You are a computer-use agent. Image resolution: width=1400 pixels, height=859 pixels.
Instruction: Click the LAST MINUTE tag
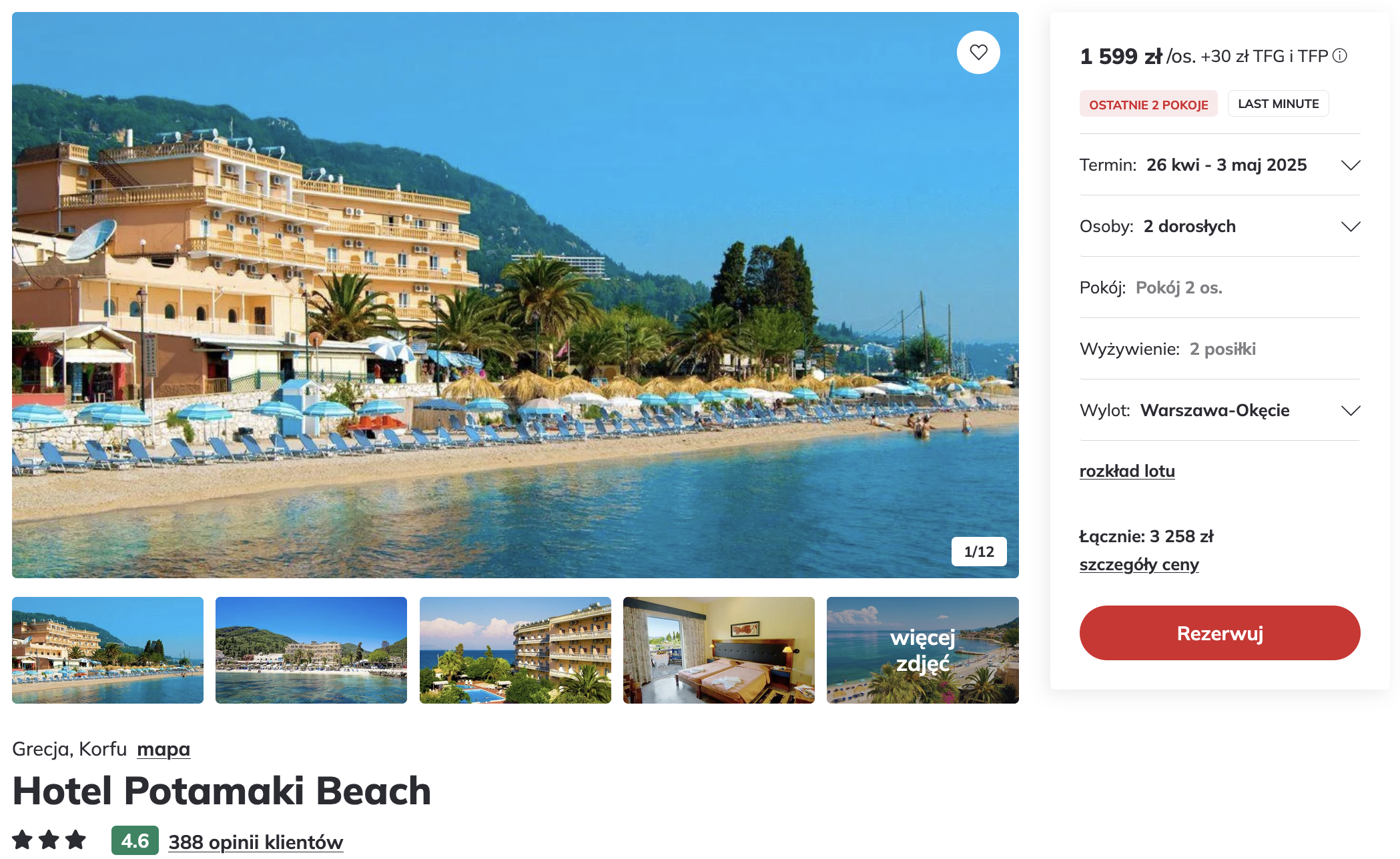[1279, 103]
